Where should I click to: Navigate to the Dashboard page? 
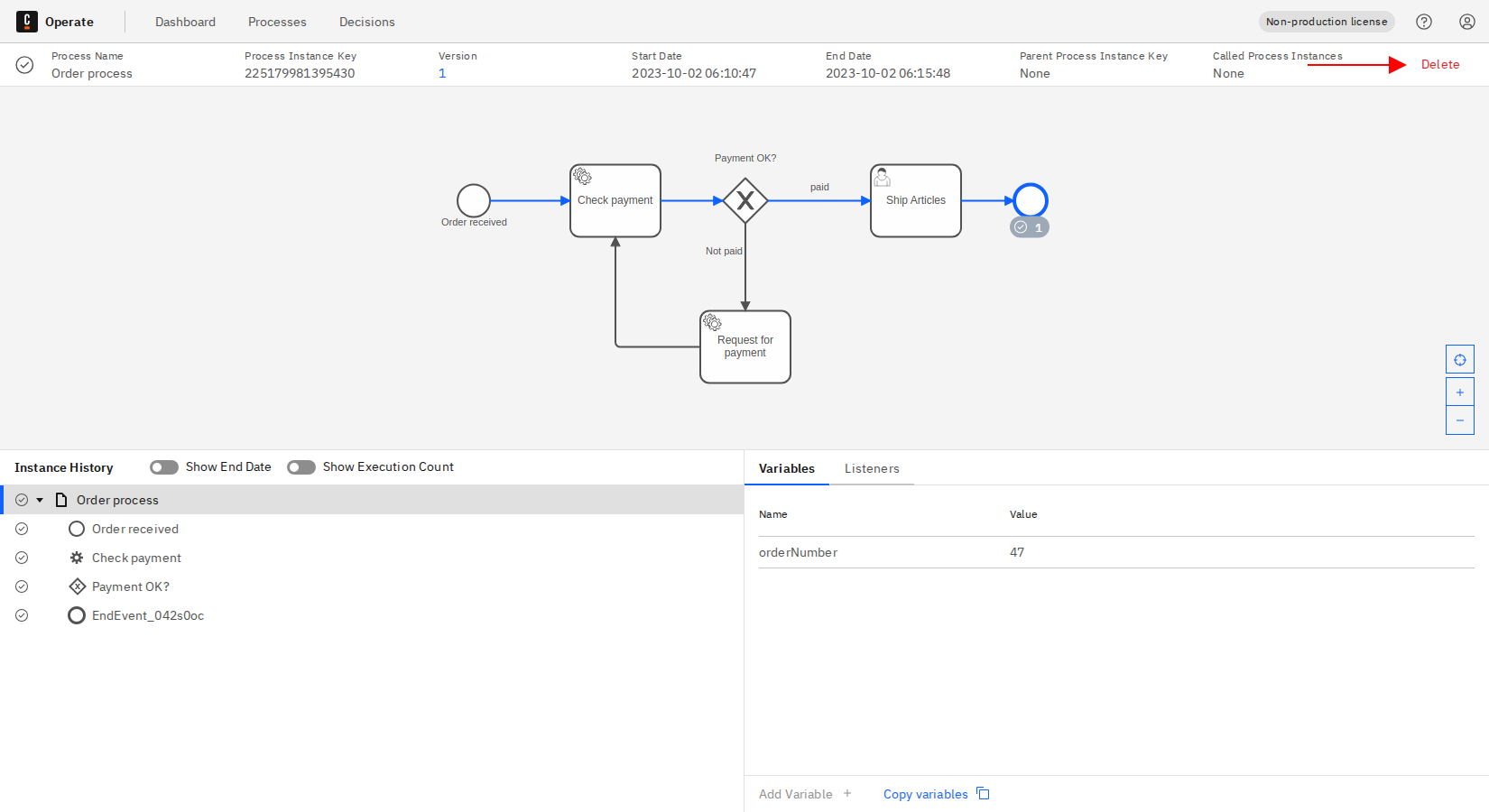pos(185,21)
